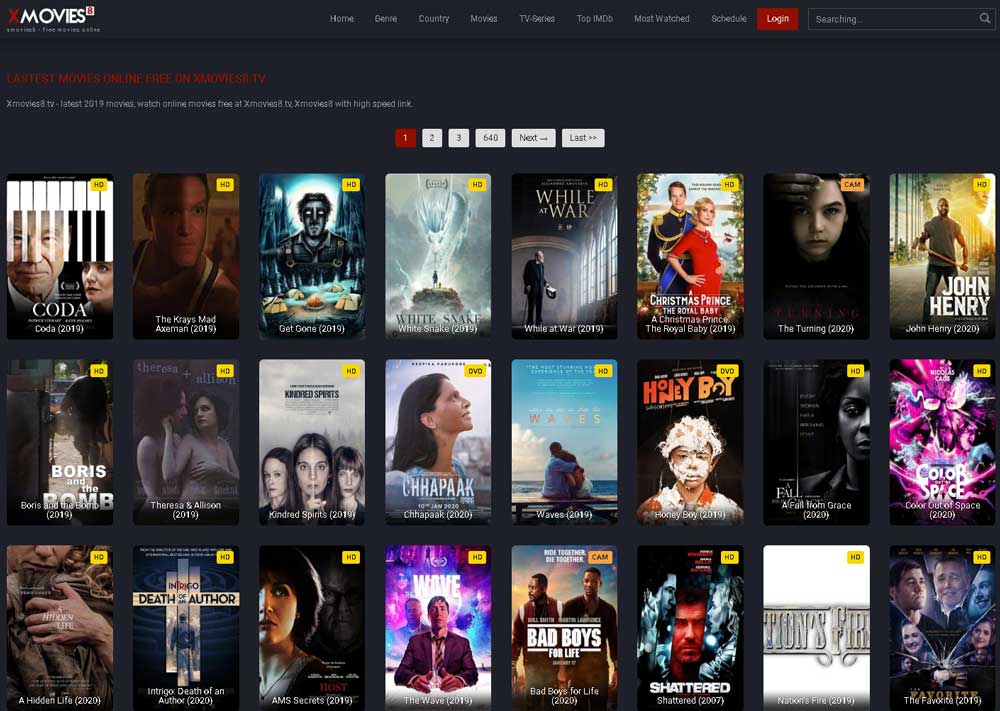
Task: Click the HD badge on Boris and the Bomb
Action: (99, 370)
